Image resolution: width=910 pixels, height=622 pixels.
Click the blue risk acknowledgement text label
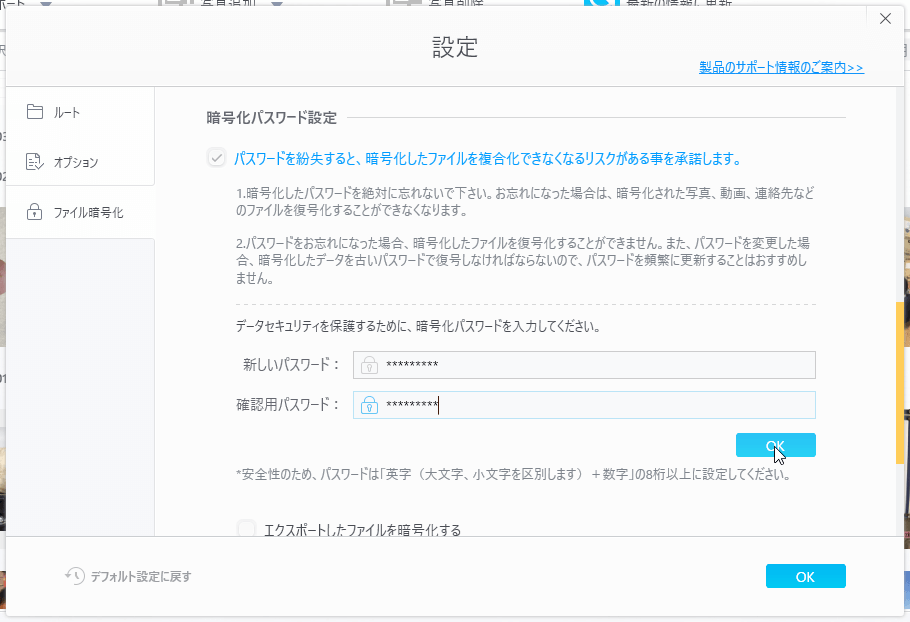point(487,159)
